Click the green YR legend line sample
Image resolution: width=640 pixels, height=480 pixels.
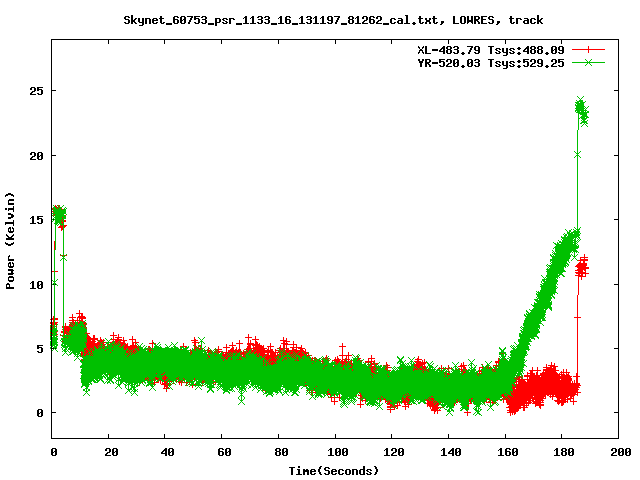point(588,63)
